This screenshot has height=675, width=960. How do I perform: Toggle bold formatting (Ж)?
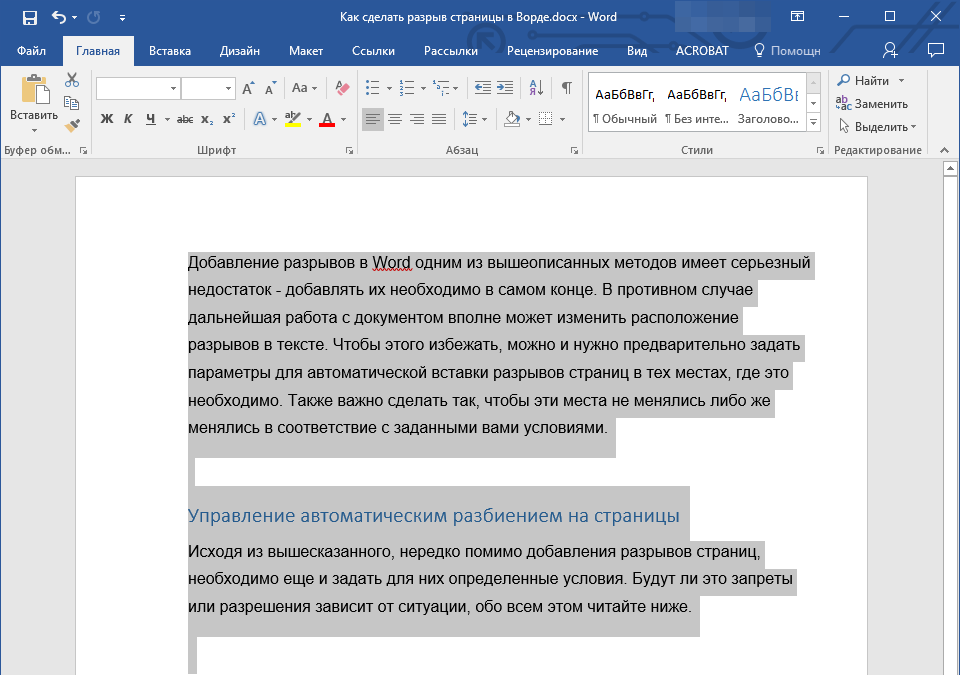(x=106, y=119)
